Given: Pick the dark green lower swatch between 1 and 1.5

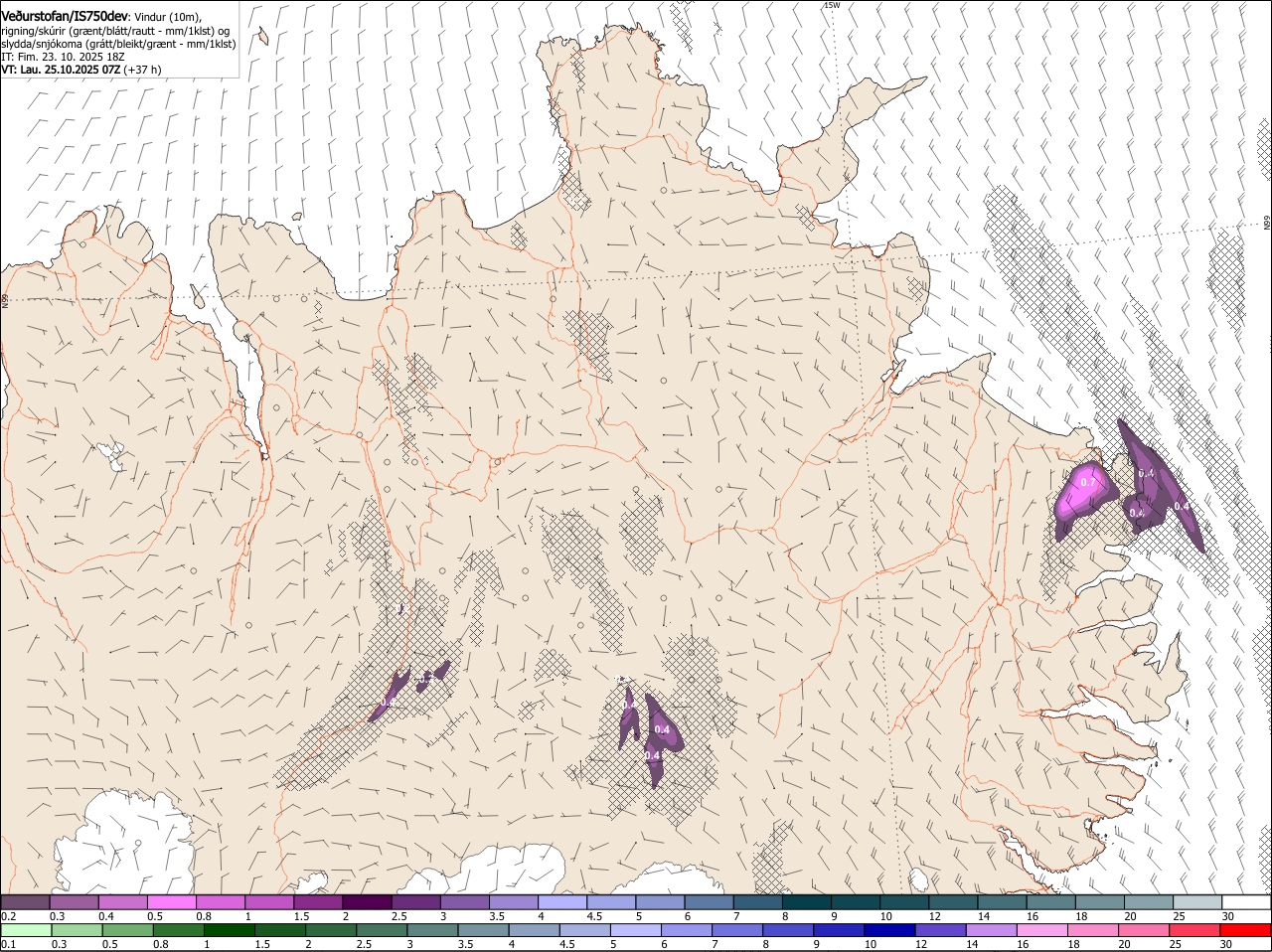Looking at the screenshot, I should point(229,930).
